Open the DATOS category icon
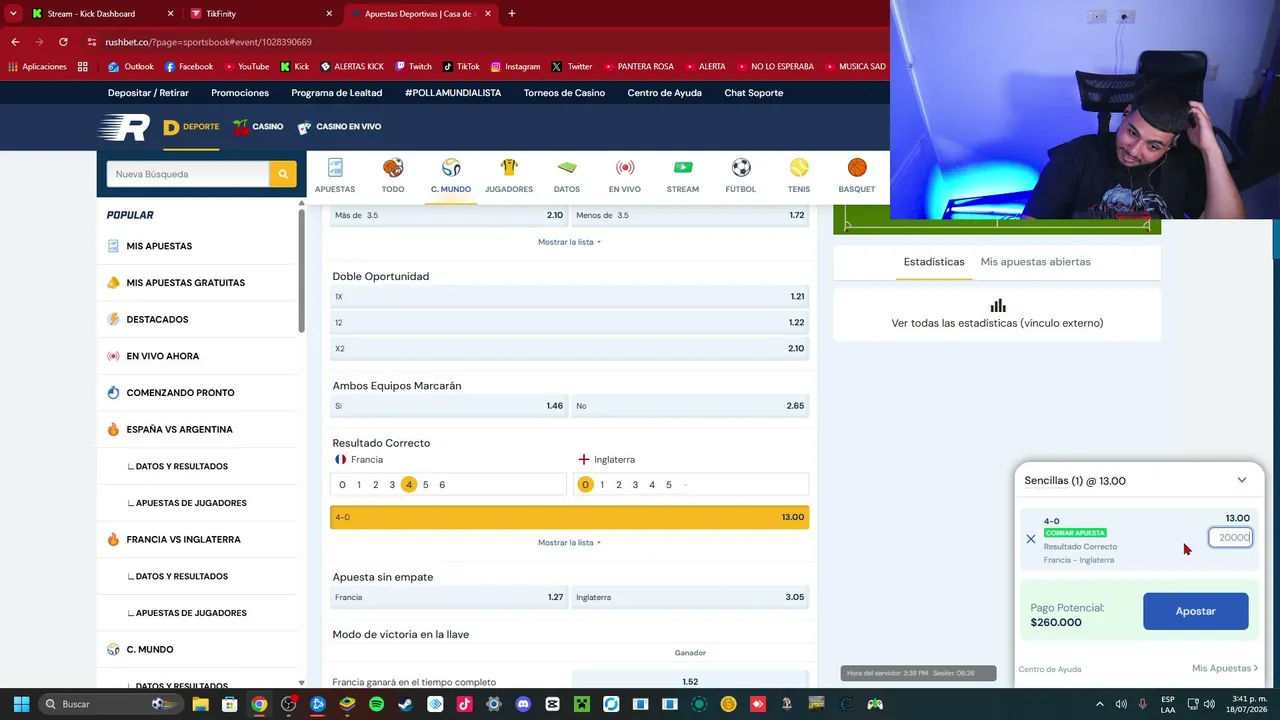This screenshot has width=1280, height=720. click(x=567, y=168)
